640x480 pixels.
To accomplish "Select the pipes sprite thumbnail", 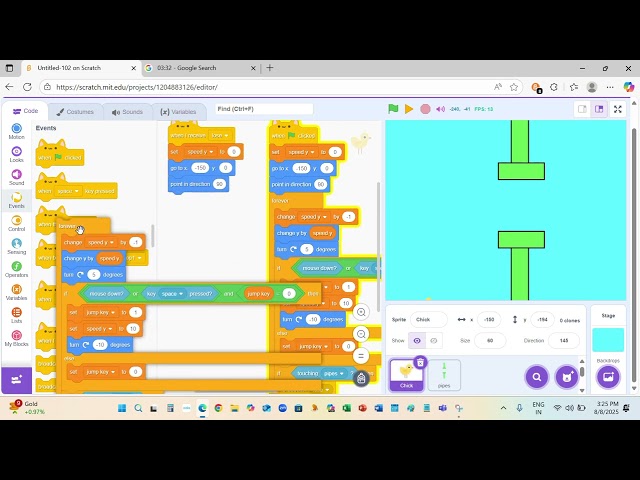I will tap(444, 375).
